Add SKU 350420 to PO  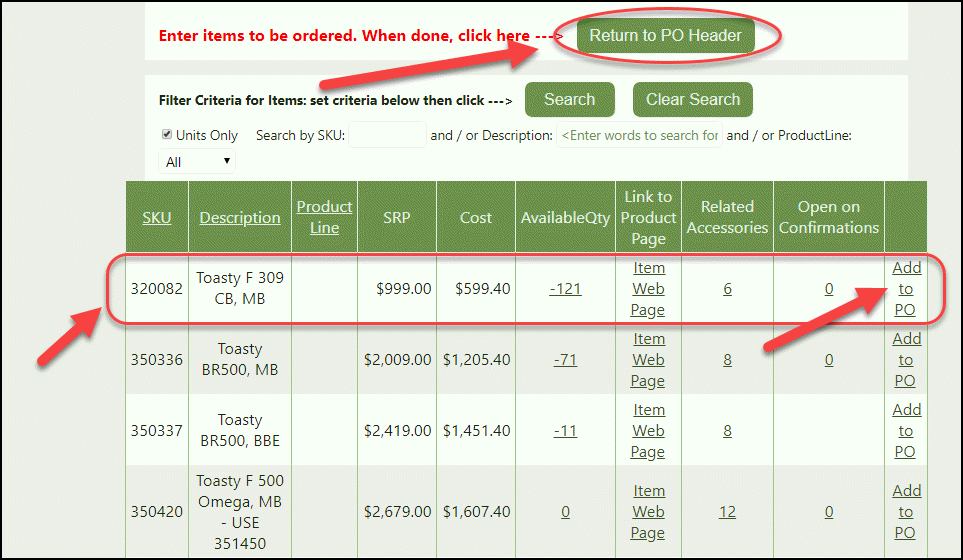coord(906,512)
